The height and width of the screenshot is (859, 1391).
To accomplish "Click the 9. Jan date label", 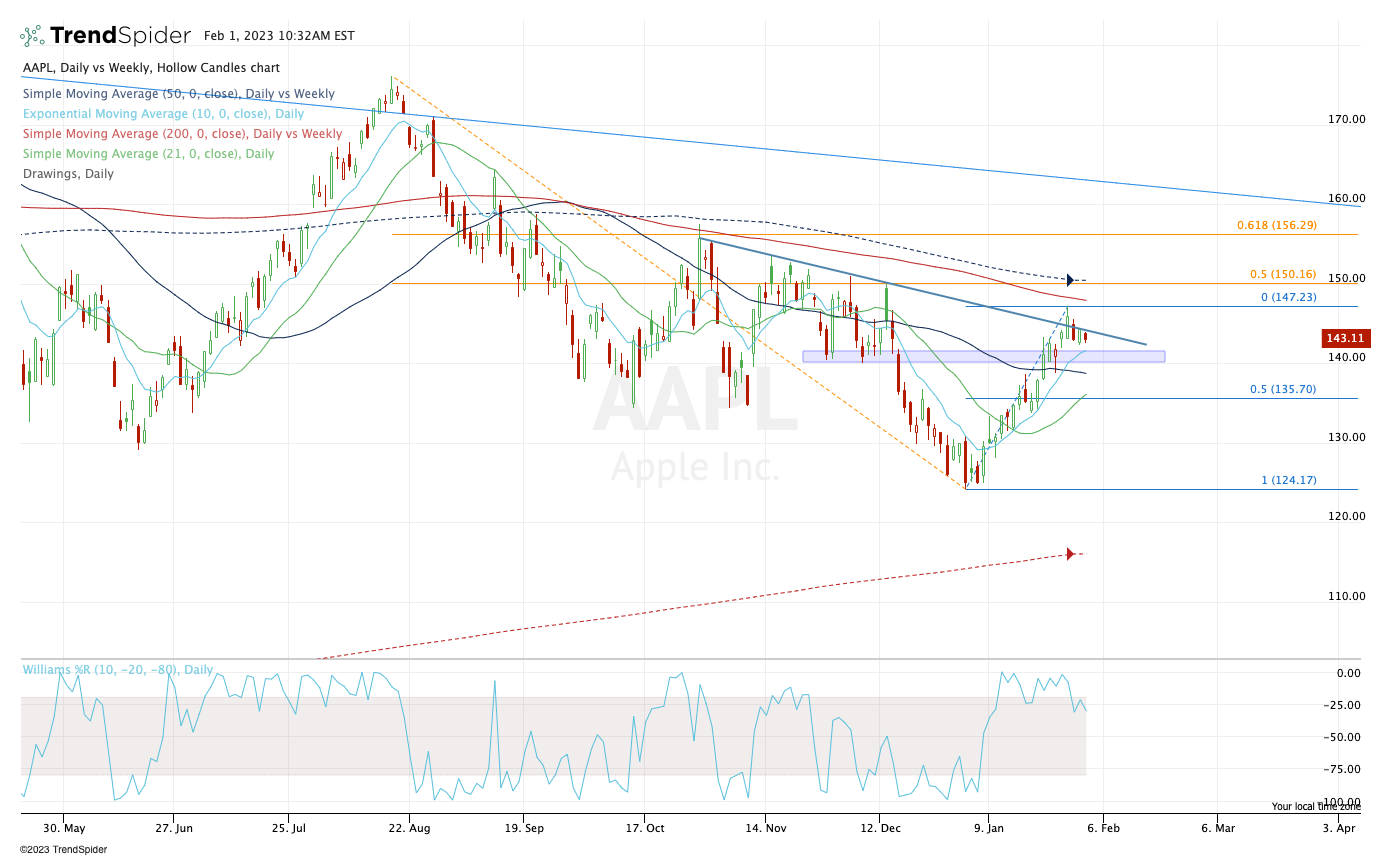I will (x=988, y=828).
